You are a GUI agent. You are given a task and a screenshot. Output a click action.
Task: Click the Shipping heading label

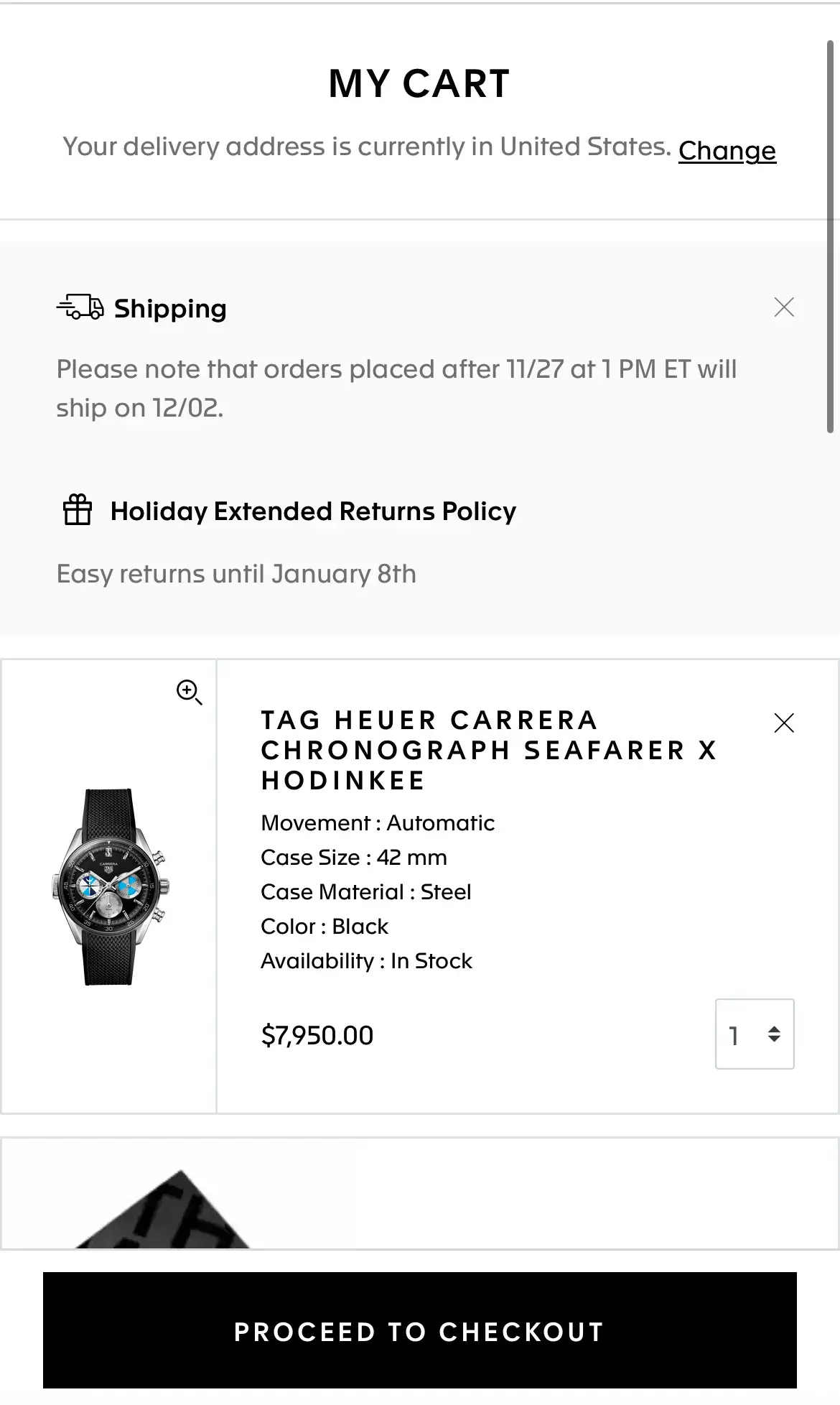point(170,309)
